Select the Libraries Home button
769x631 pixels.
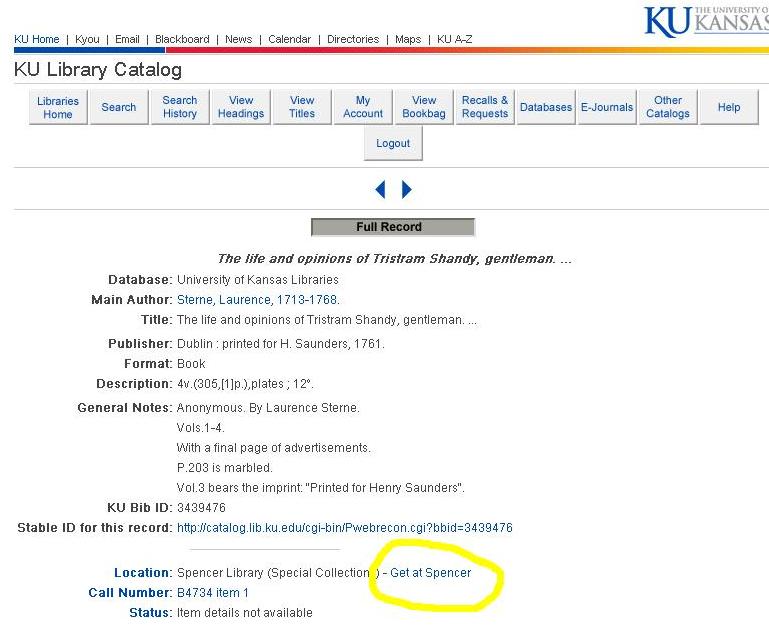58,107
